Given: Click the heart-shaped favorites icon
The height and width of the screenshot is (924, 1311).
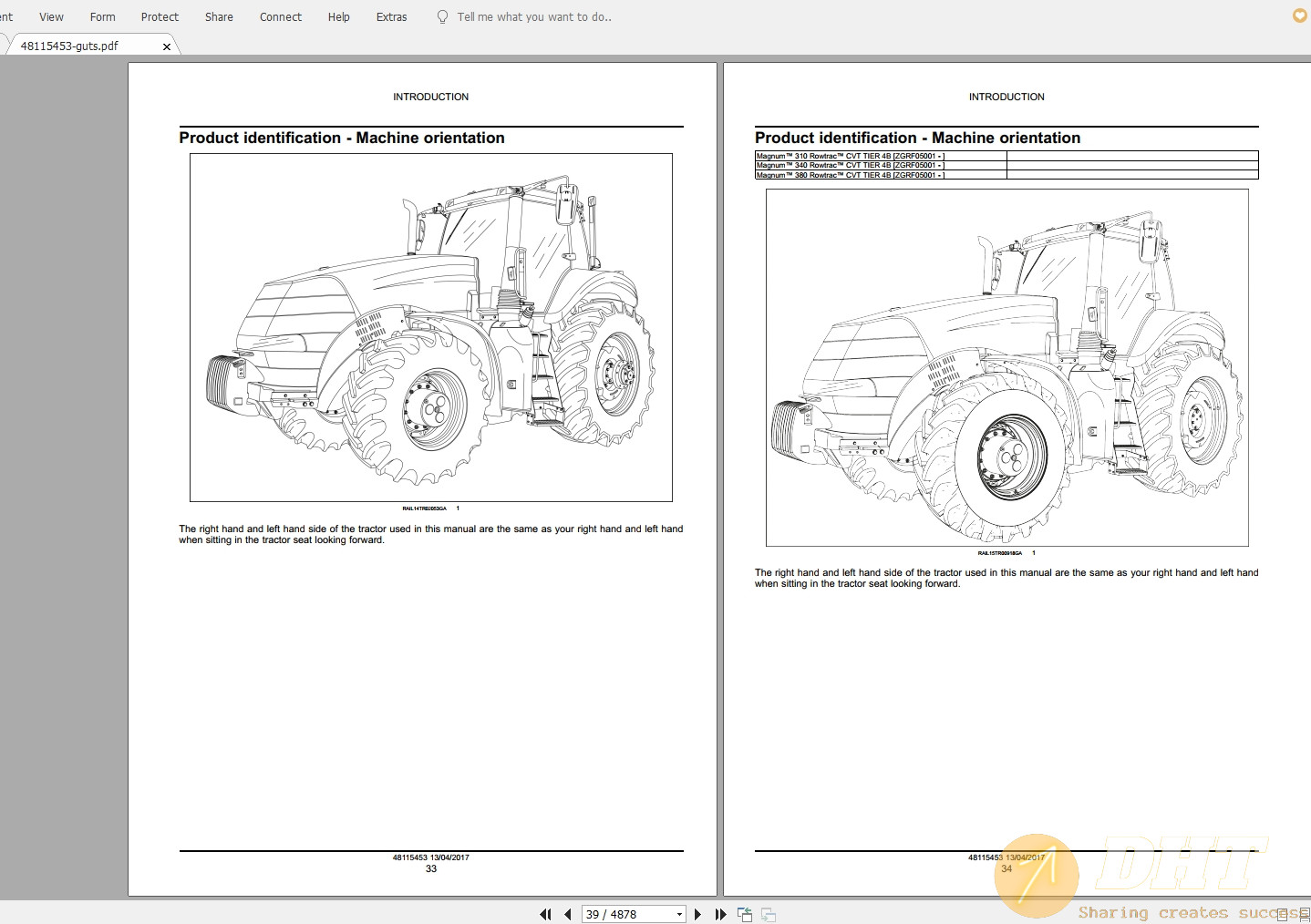Looking at the screenshot, I should [x=1297, y=15].
